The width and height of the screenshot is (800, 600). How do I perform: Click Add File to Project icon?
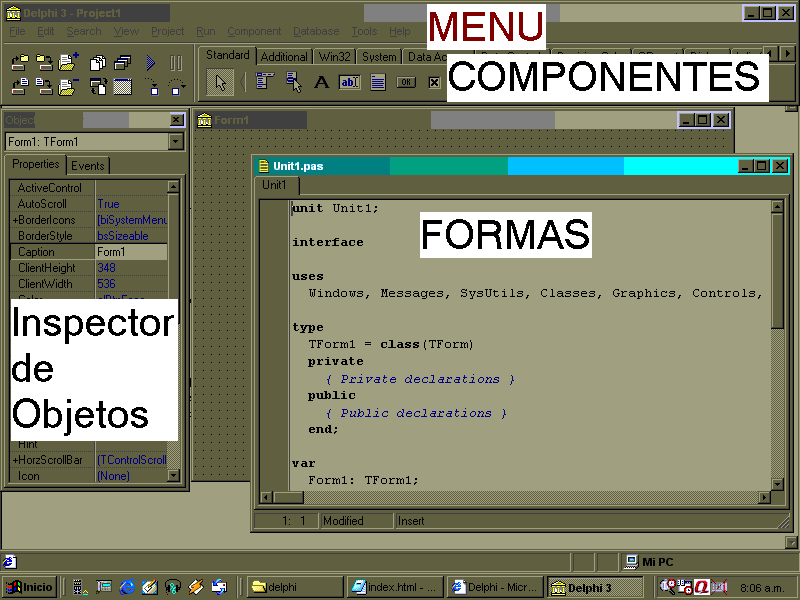pos(68,63)
